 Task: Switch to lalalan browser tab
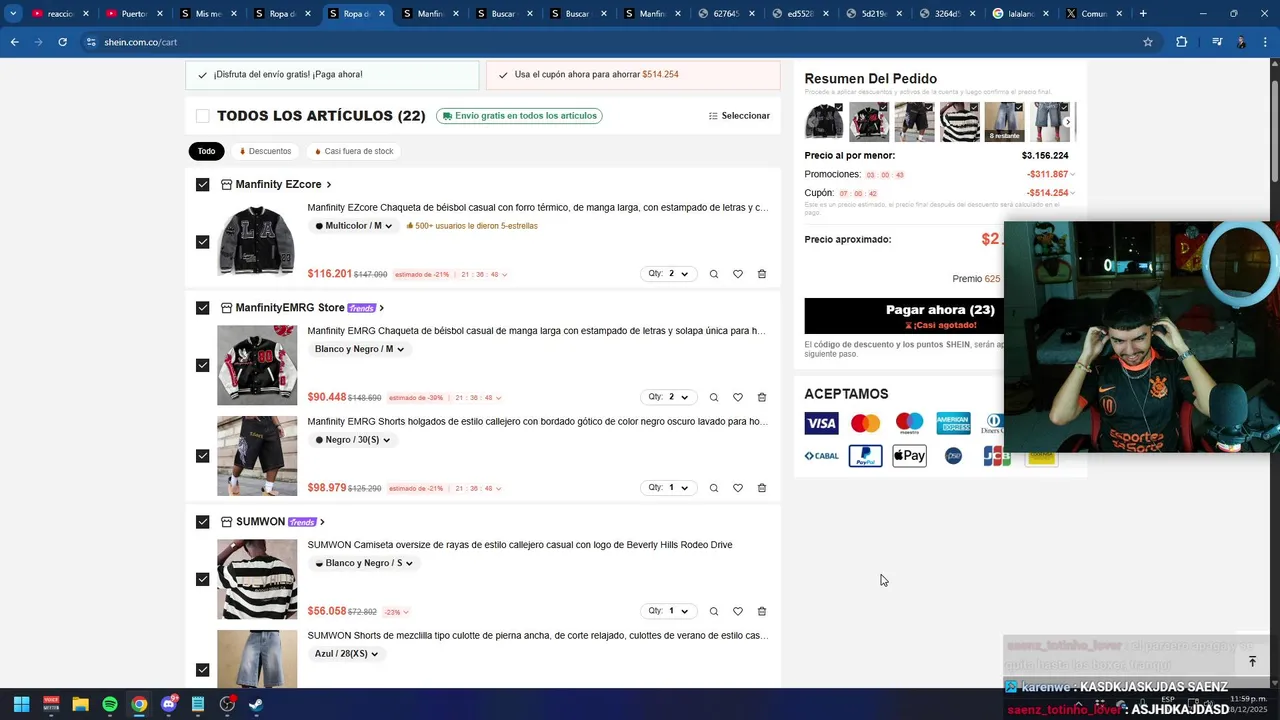1021,14
